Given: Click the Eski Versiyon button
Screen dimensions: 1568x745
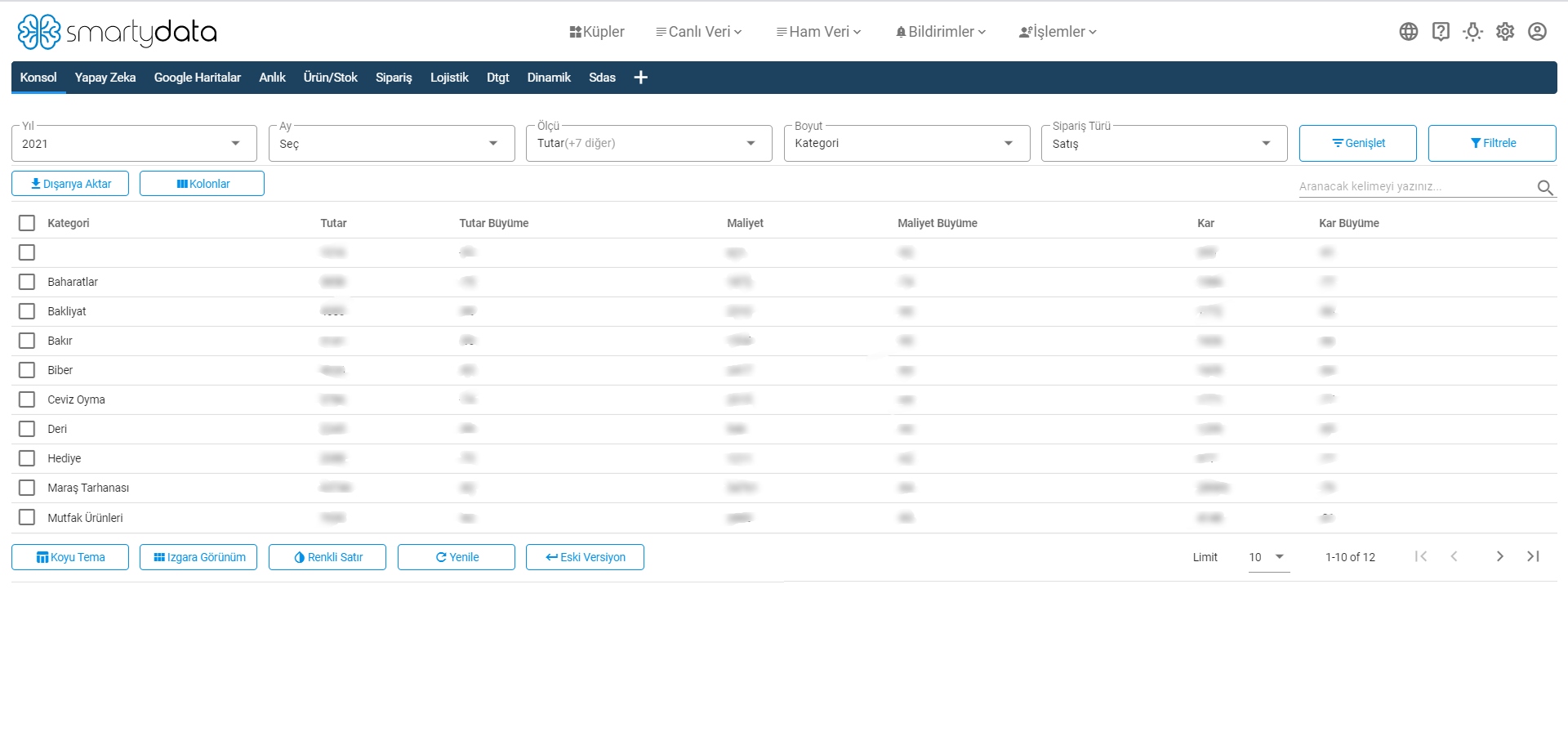Looking at the screenshot, I should coord(585,557).
